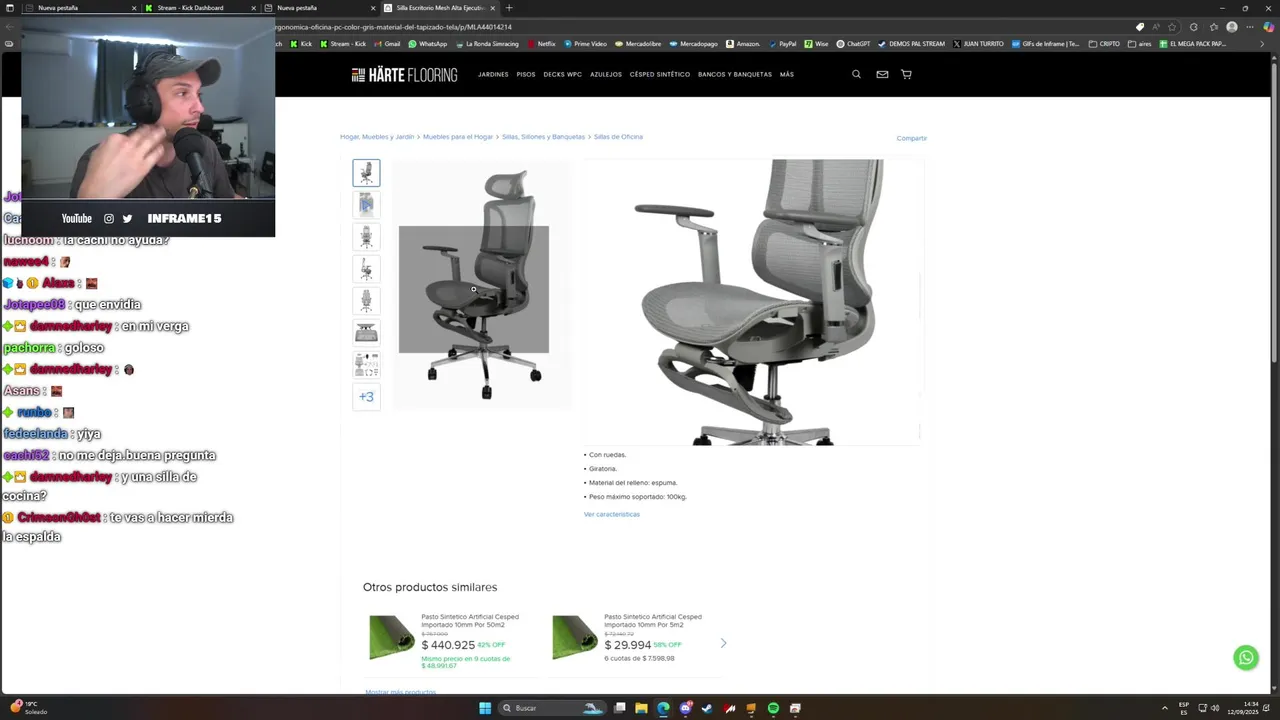Open the envelope contact icon in header
Image resolution: width=1280 pixels, height=720 pixels.
pyautogui.click(x=882, y=74)
